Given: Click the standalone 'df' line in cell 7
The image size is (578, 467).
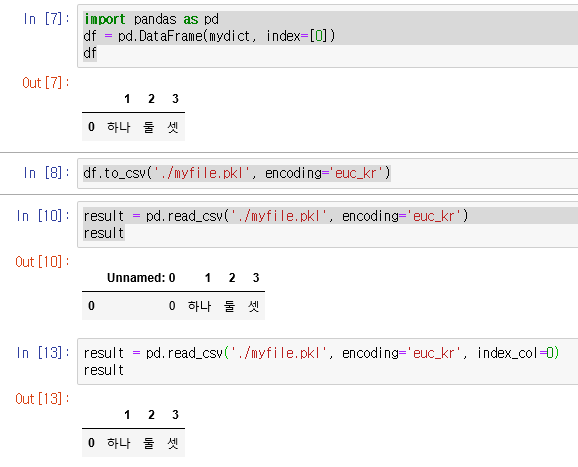Looking at the screenshot, I should (90, 53).
